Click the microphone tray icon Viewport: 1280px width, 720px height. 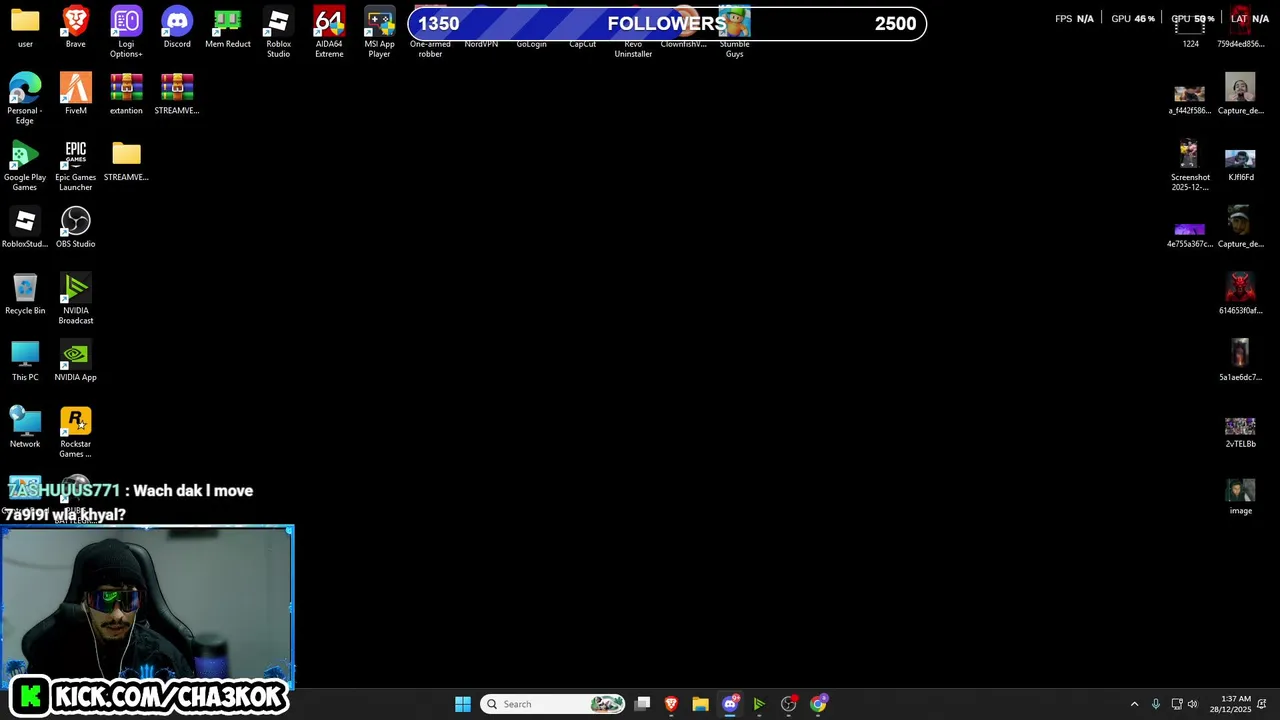click(x=1156, y=704)
